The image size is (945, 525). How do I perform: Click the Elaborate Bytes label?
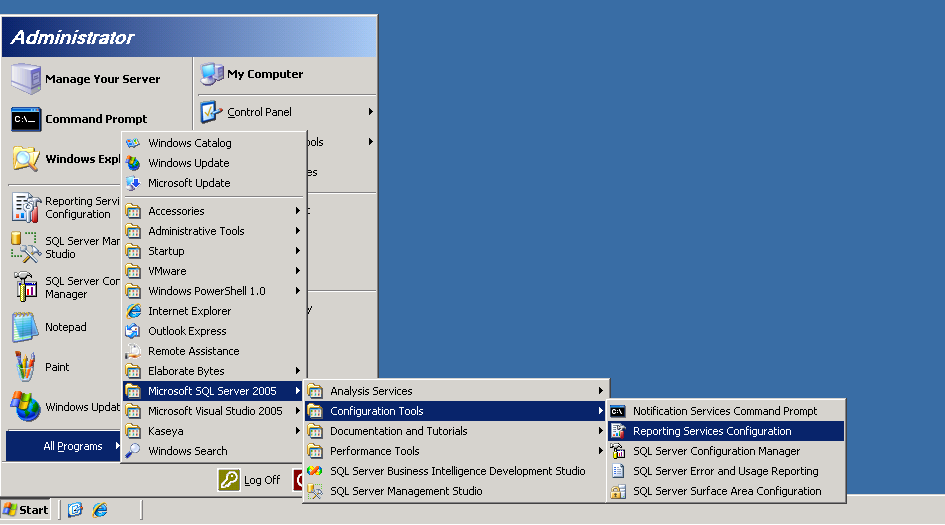coord(186,371)
